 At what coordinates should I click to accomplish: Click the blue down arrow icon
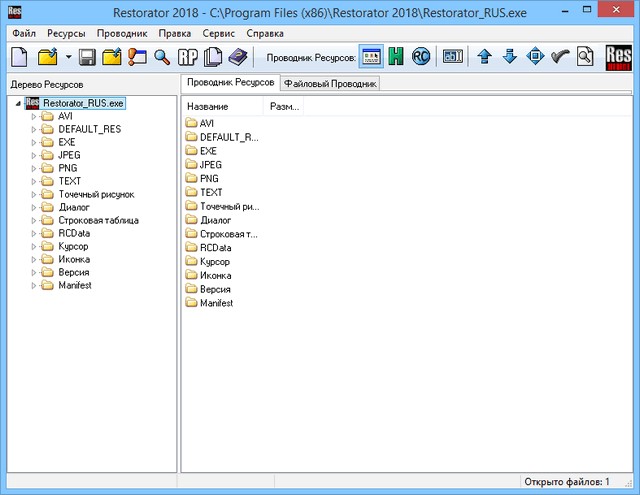point(510,57)
